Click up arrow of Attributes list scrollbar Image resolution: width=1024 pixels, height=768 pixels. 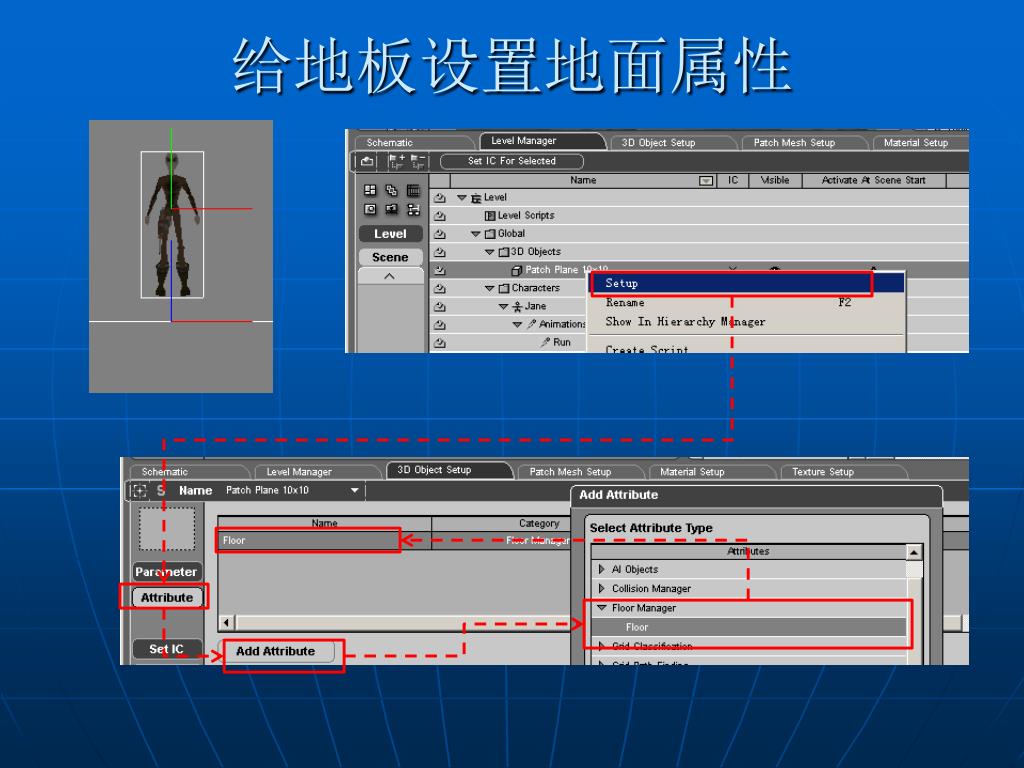coord(914,552)
